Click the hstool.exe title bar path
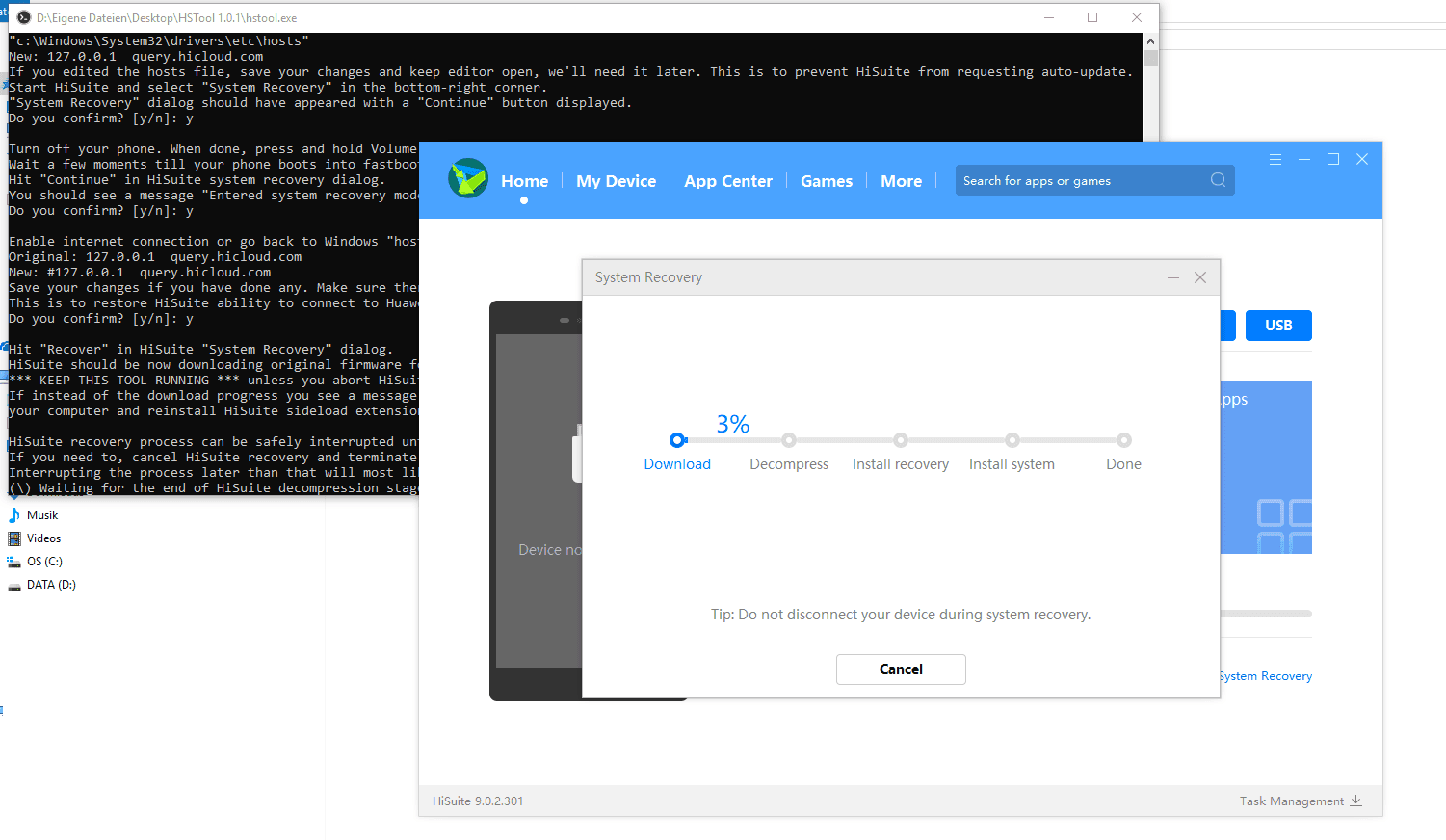This screenshot has height=840, width=1446. (167, 17)
